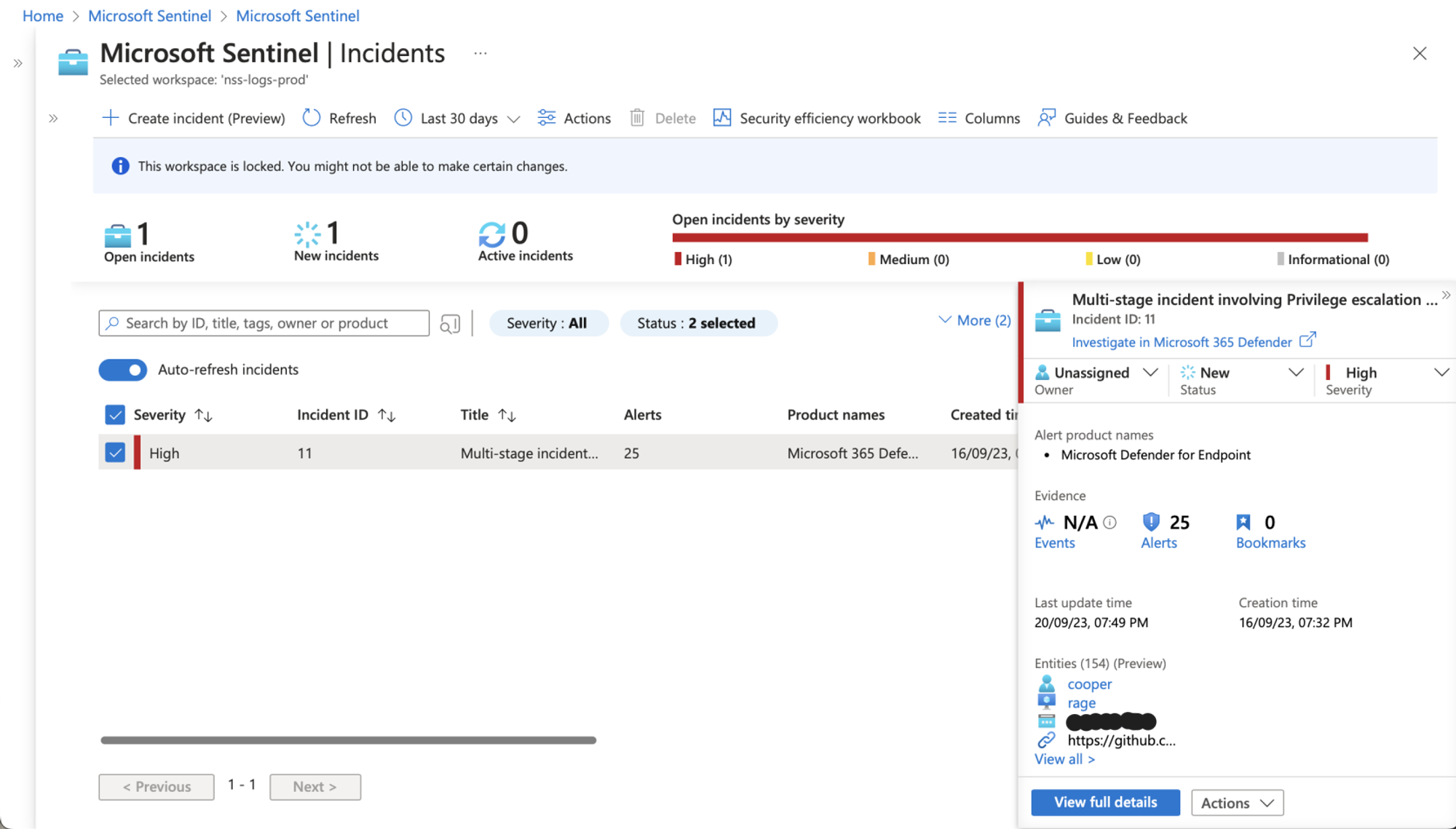Open the cooper entity link

1090,684
